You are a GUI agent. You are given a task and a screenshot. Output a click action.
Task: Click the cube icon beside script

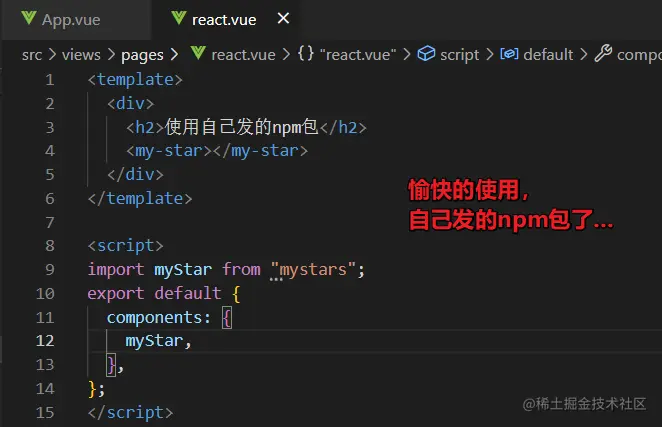(x=426, y=54)
